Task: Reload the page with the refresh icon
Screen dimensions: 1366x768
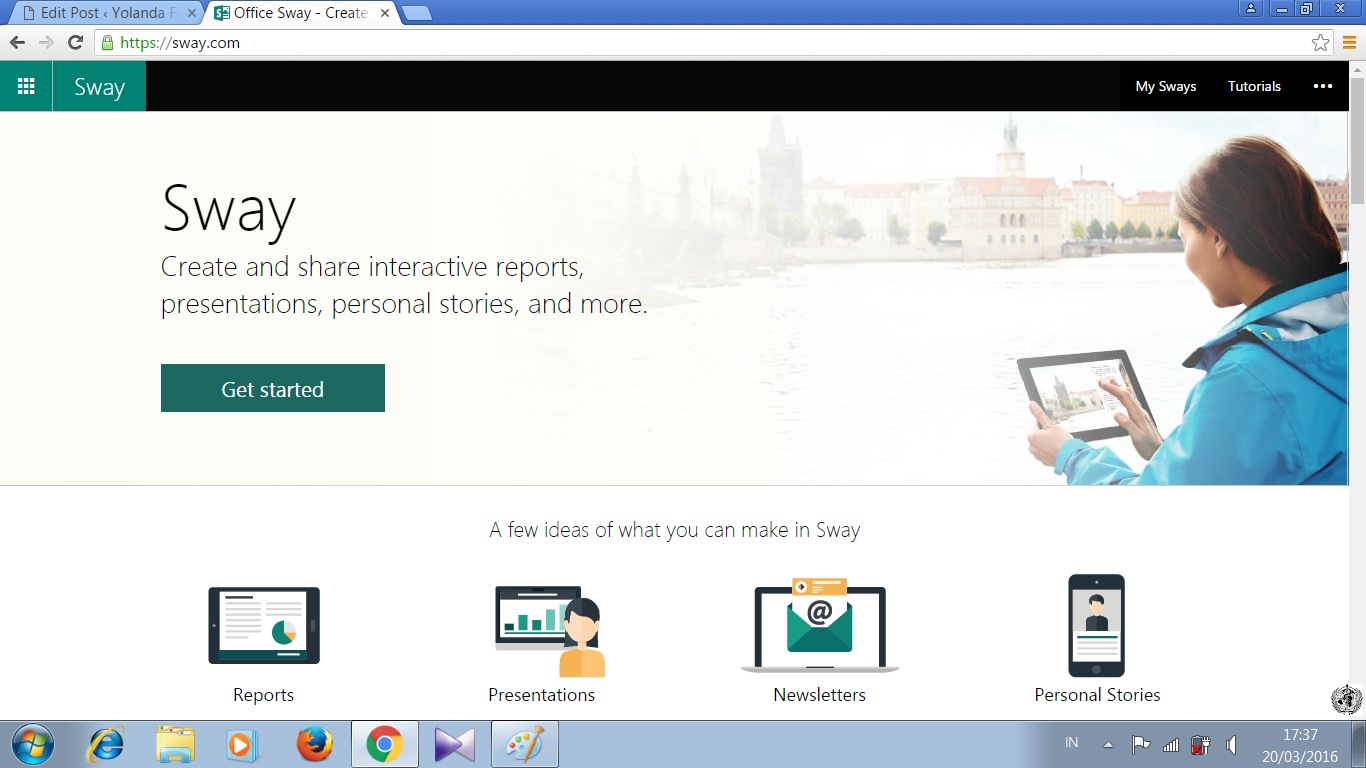Action: click(x=75, y=42)
